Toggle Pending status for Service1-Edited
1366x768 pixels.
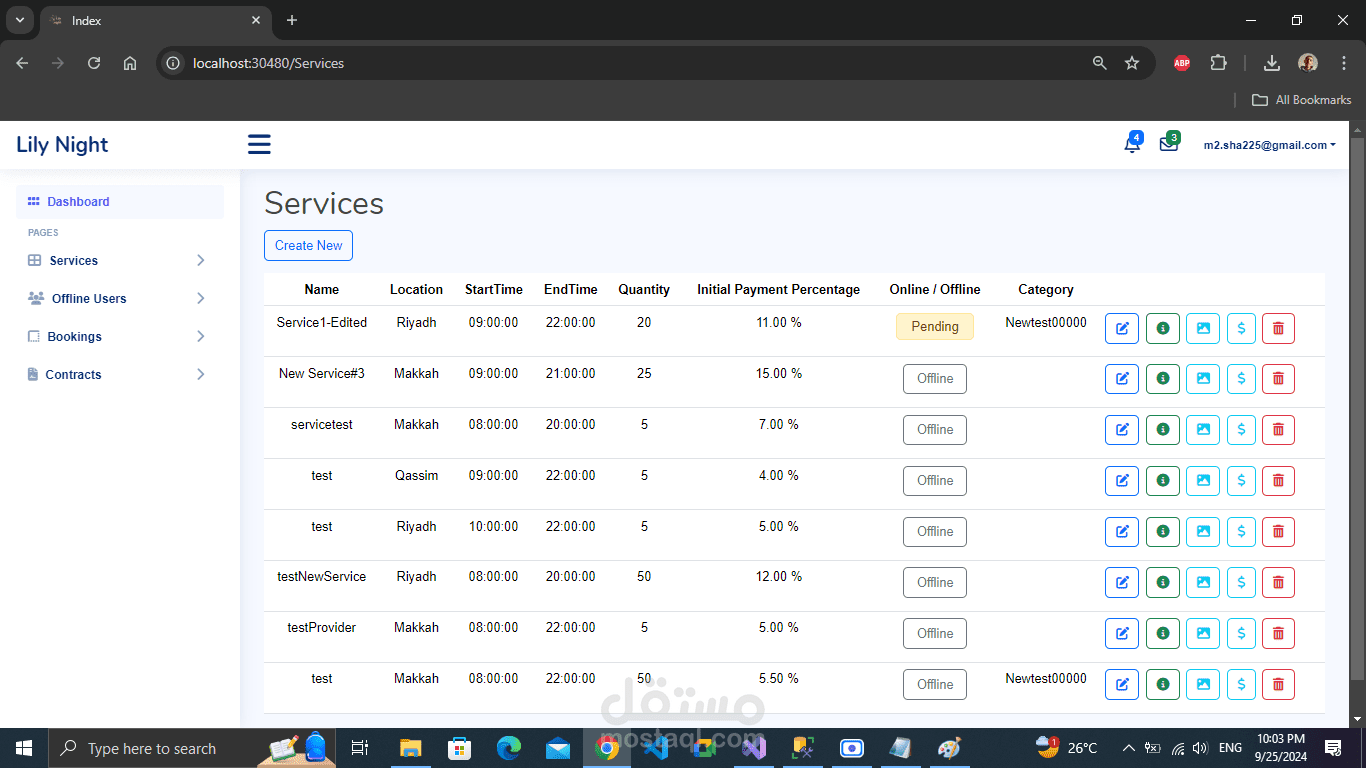(x=935, y=327)
